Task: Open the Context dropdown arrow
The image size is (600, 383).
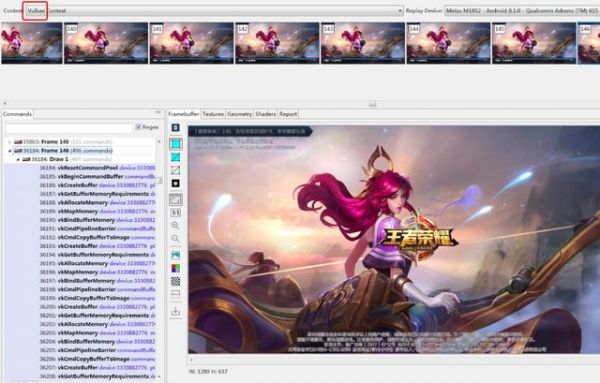Action: [x=400, y=11]
